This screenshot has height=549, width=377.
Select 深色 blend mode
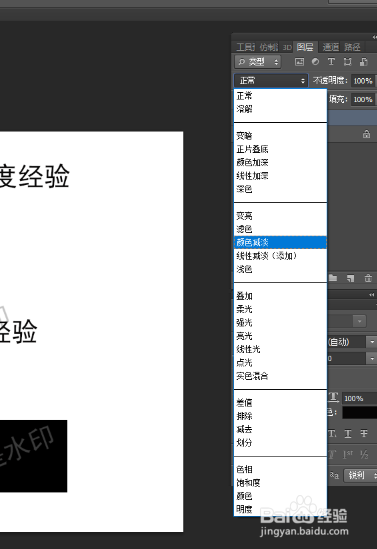pyautogui.click(x=280, y=189)
